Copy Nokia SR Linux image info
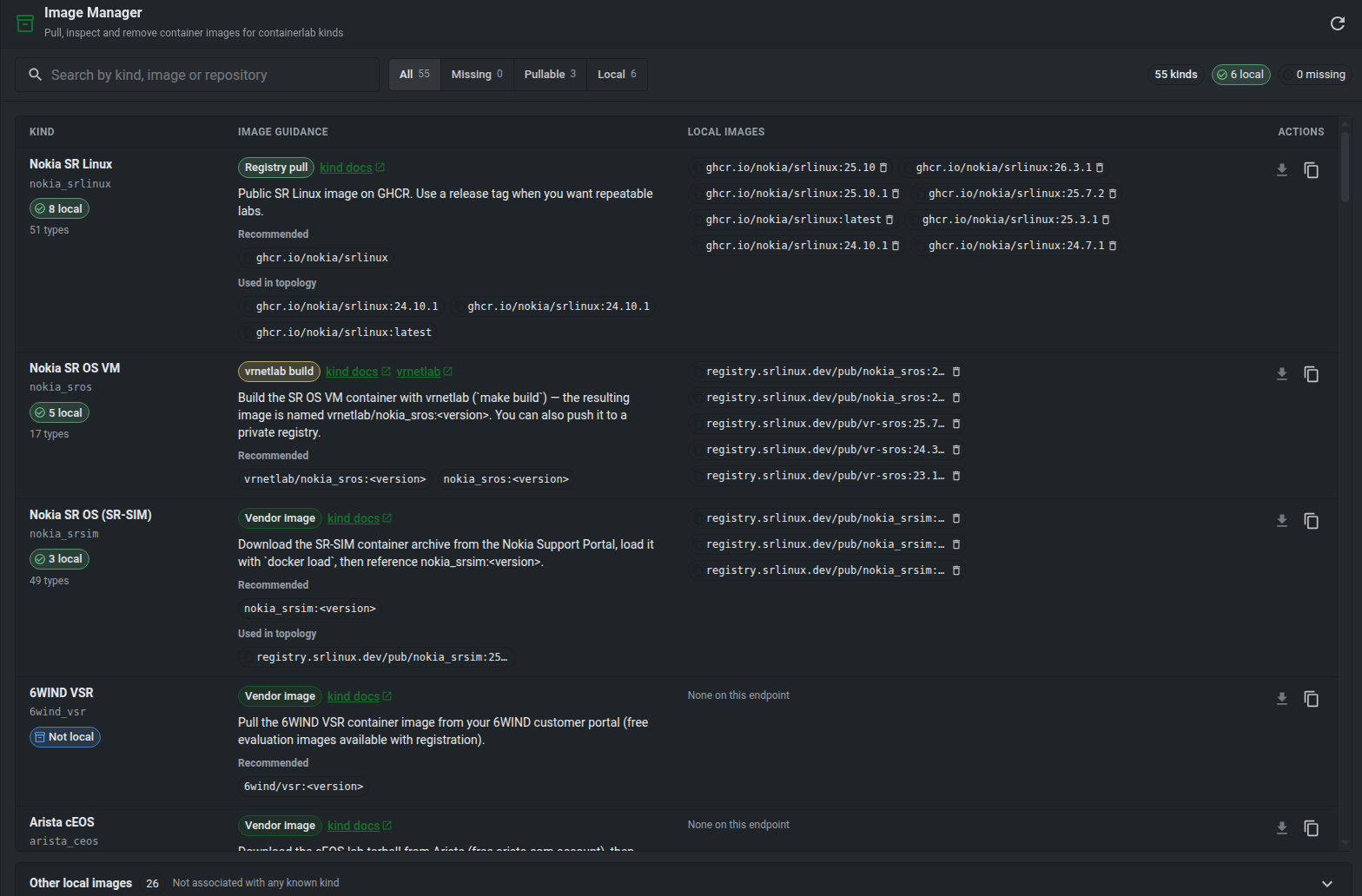Viewport: 1362px width, 896px height. (x=1312, y=170)
